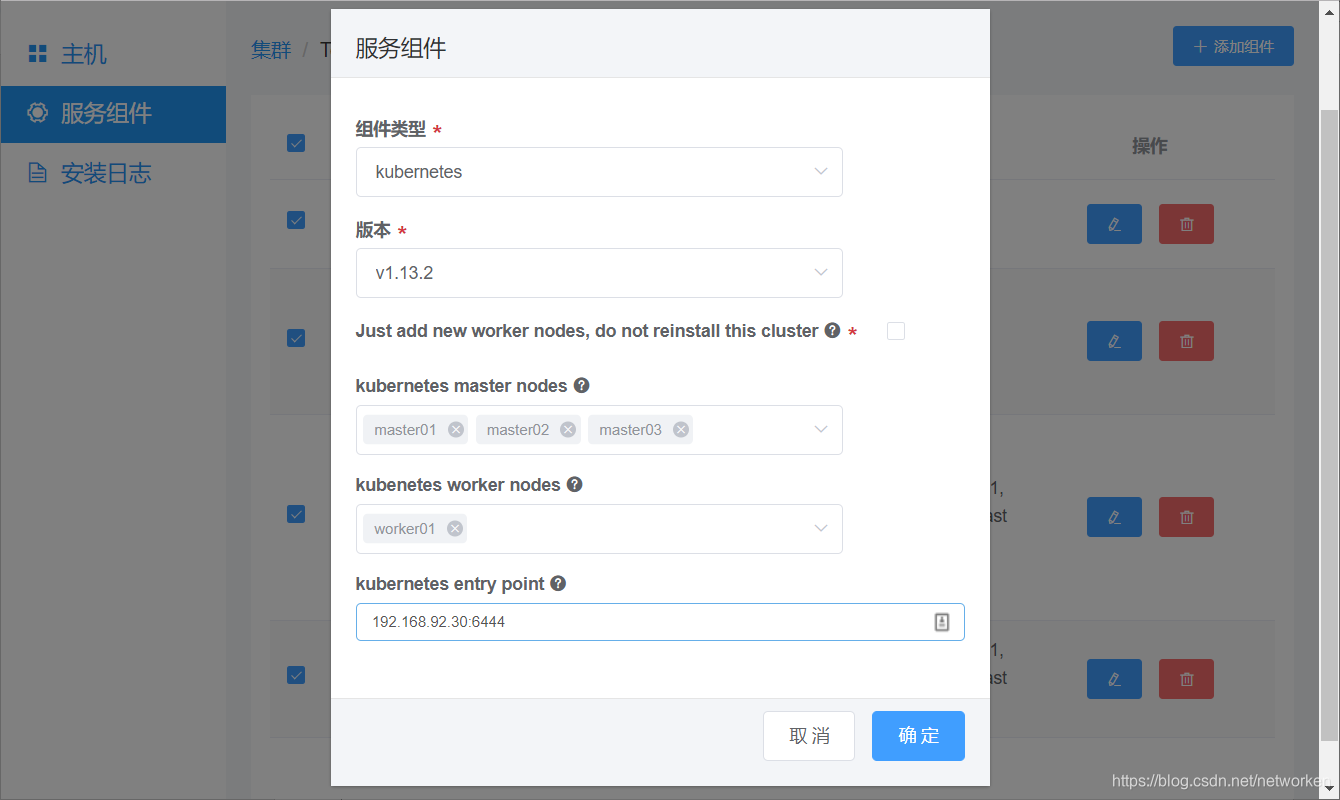Image resolution: width=1340 pixels, height=800 pixels.
Task: Toggle the first data row checkbox
Action: pos(296,220)
